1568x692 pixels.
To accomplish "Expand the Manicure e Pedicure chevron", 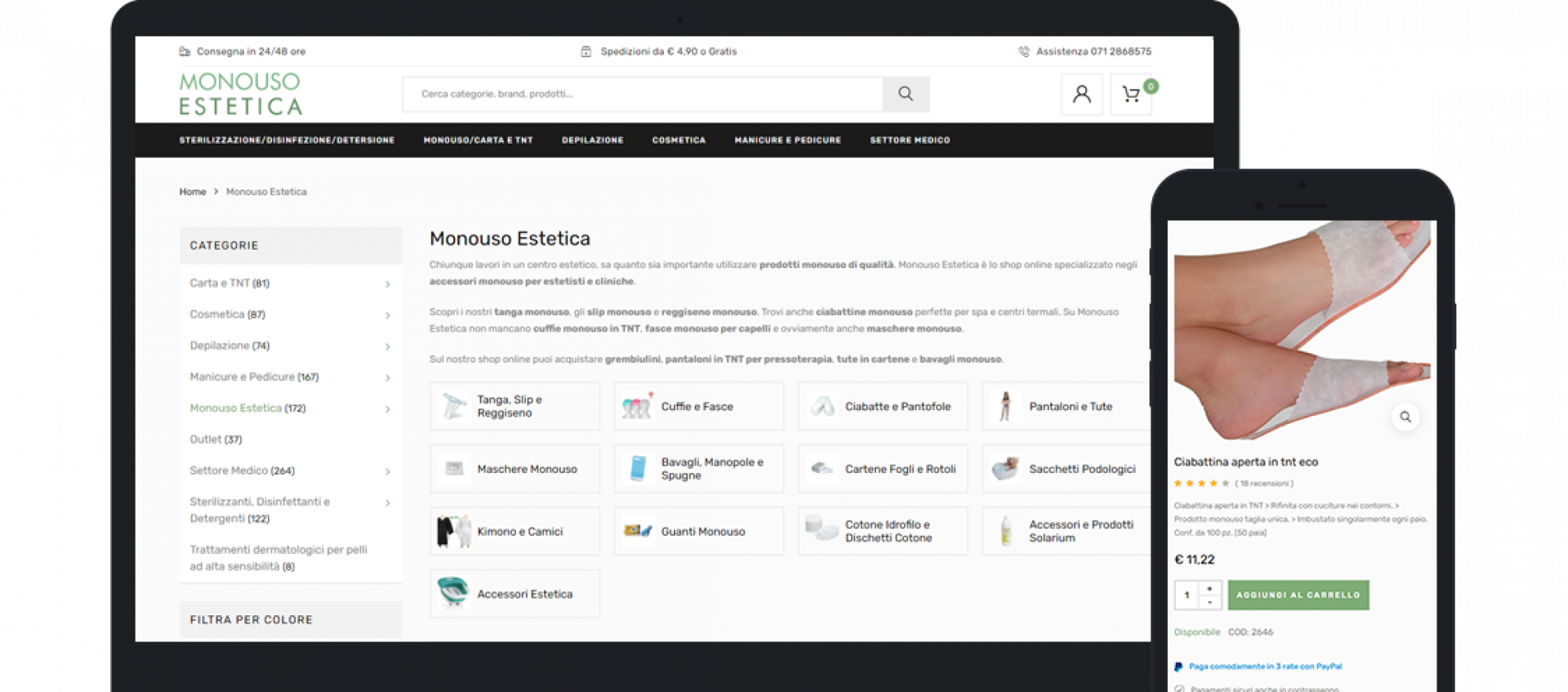I will (388, 377).
